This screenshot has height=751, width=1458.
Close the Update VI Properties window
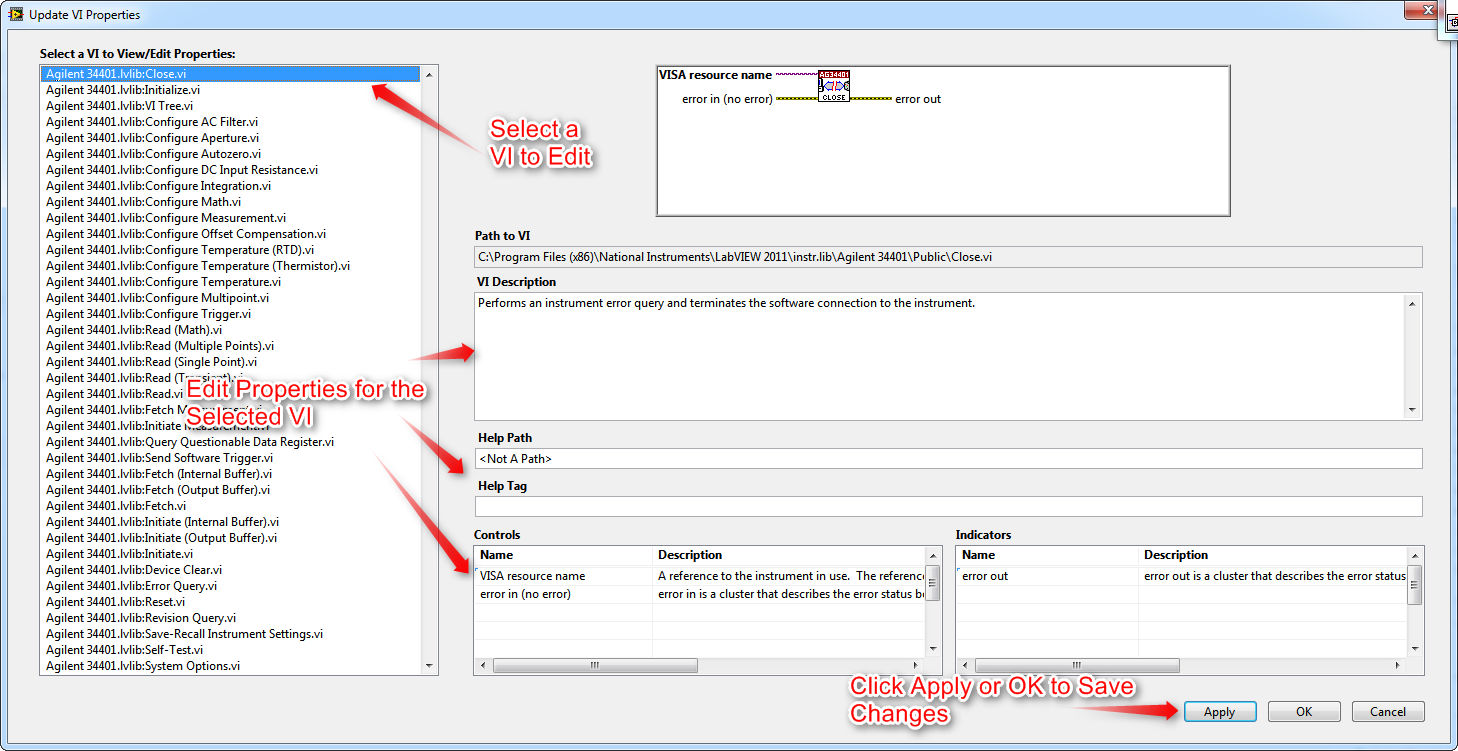tap(1423, 10)
